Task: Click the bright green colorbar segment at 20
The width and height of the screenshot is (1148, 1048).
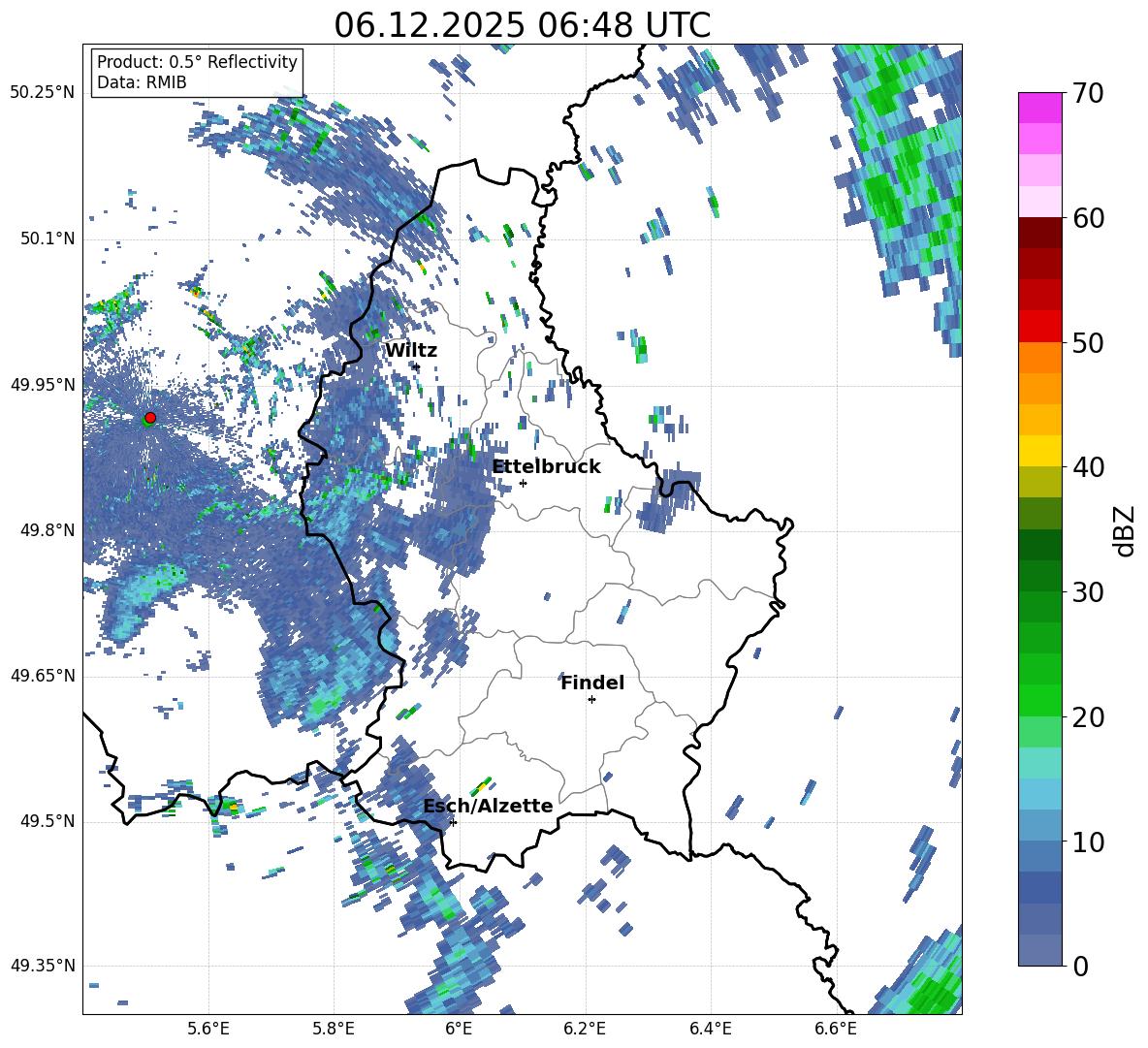Action: pos(1039,700)
